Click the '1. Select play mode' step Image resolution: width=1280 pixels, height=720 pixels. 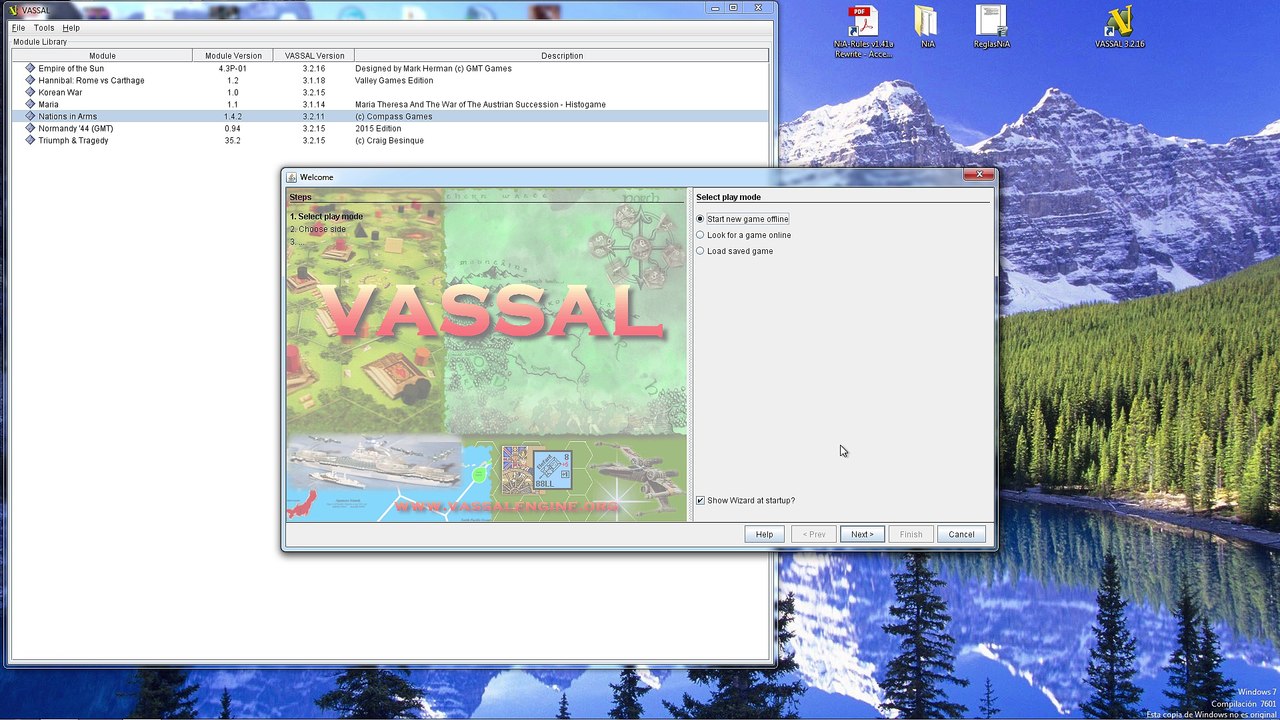326,216
